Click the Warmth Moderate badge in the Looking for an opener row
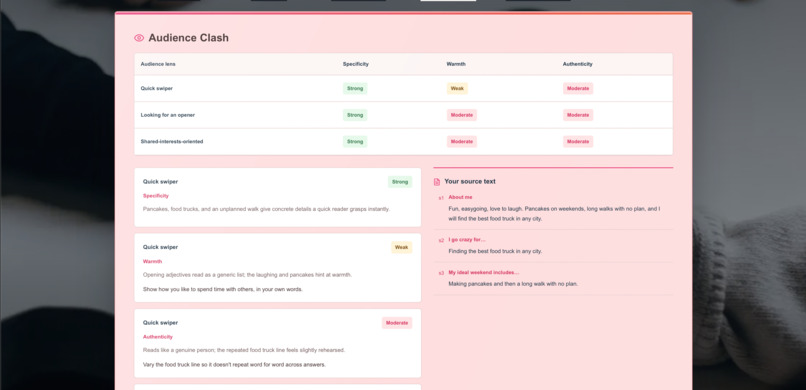Viewport: 806px width, 390px height. (462, 115)
